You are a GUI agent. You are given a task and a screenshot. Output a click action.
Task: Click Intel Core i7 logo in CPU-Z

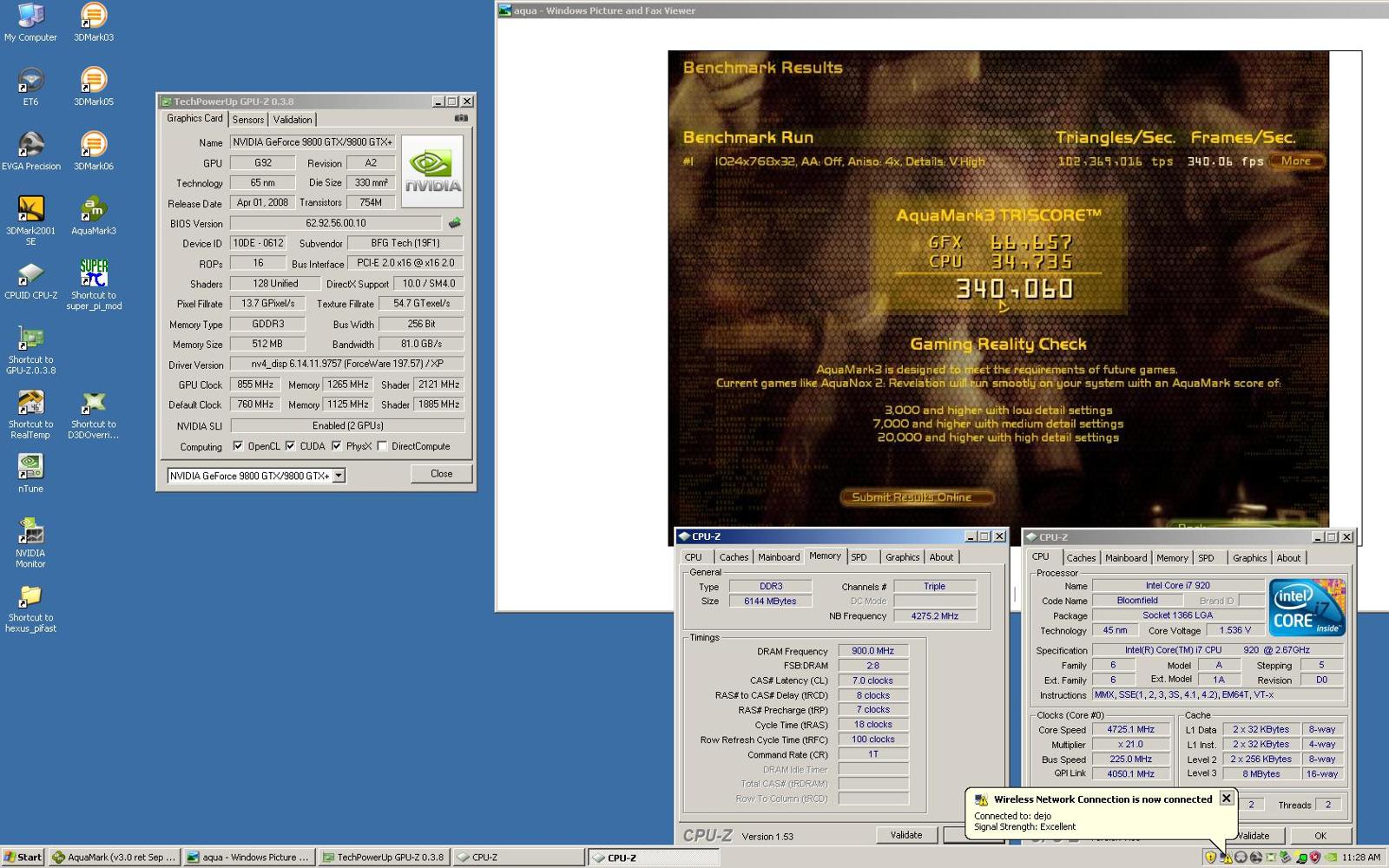[x=1307, y=607]
